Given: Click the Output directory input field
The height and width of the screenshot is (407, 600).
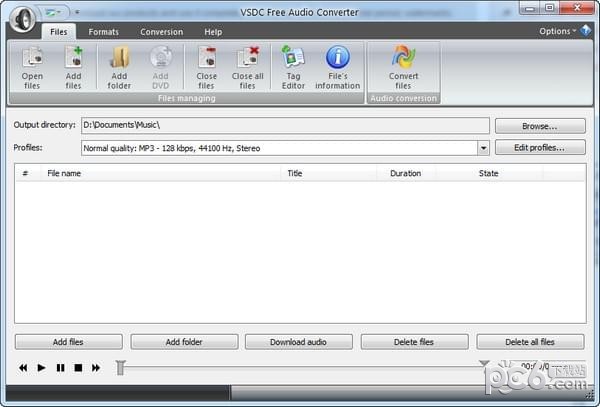Looking at the screenshot, I should click(x=285, y=125).
